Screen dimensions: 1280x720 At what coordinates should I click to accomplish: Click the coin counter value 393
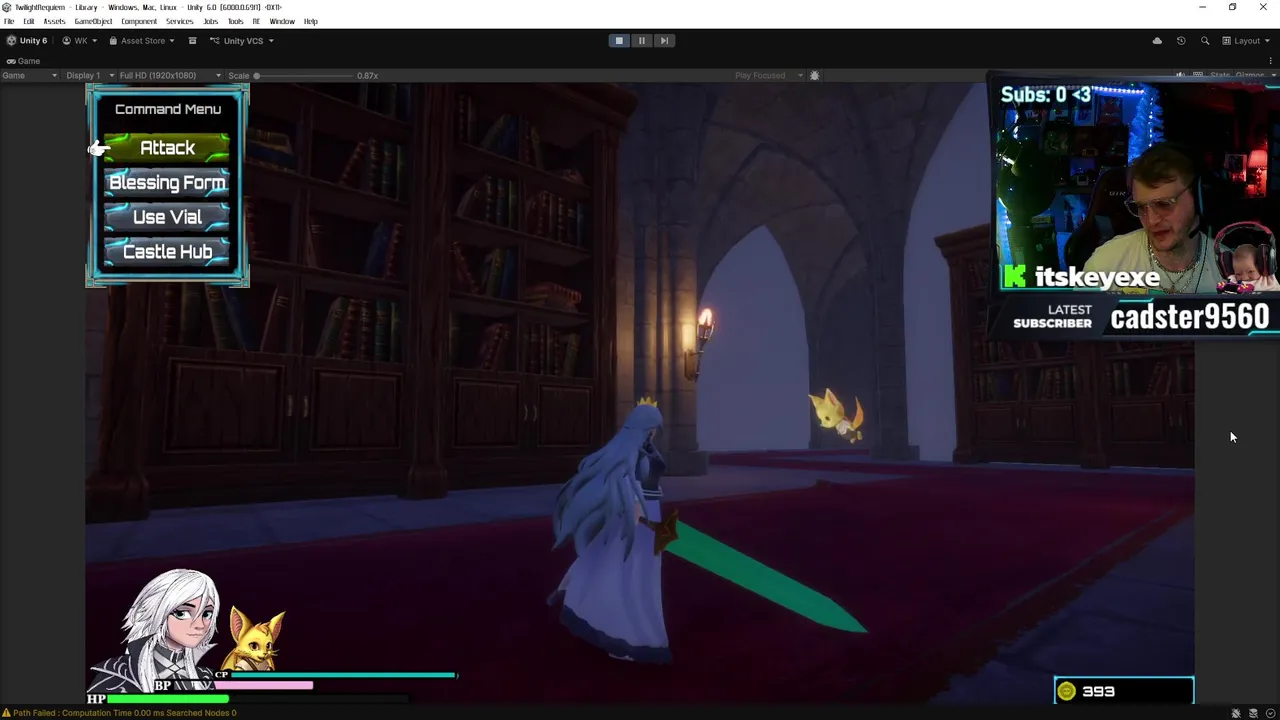point(1098,691)
